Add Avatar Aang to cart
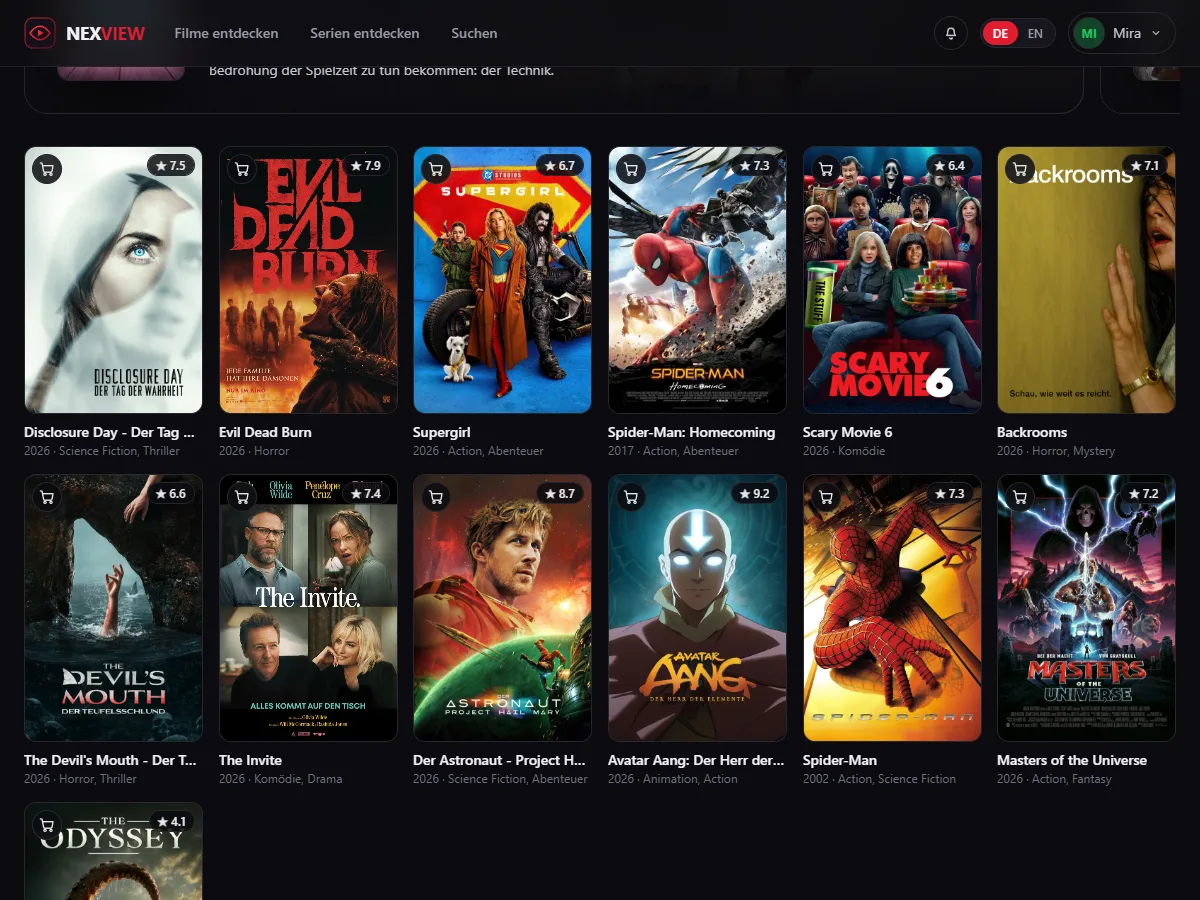Viewport: 1200px width, 900px height. coord(631,497)
